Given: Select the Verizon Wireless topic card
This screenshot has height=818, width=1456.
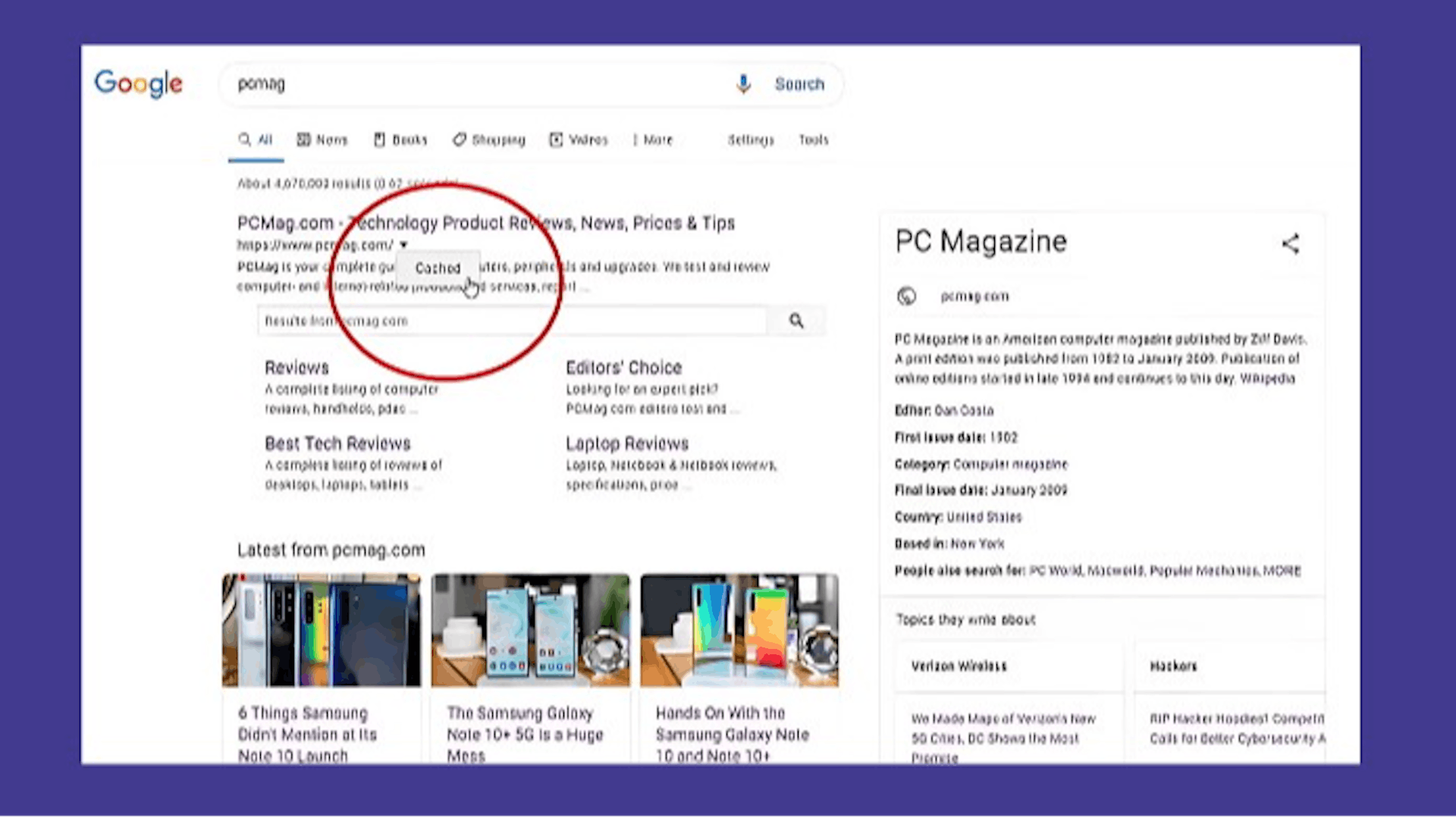Looking at the screenshot, I should click(x=1009, y=666).
